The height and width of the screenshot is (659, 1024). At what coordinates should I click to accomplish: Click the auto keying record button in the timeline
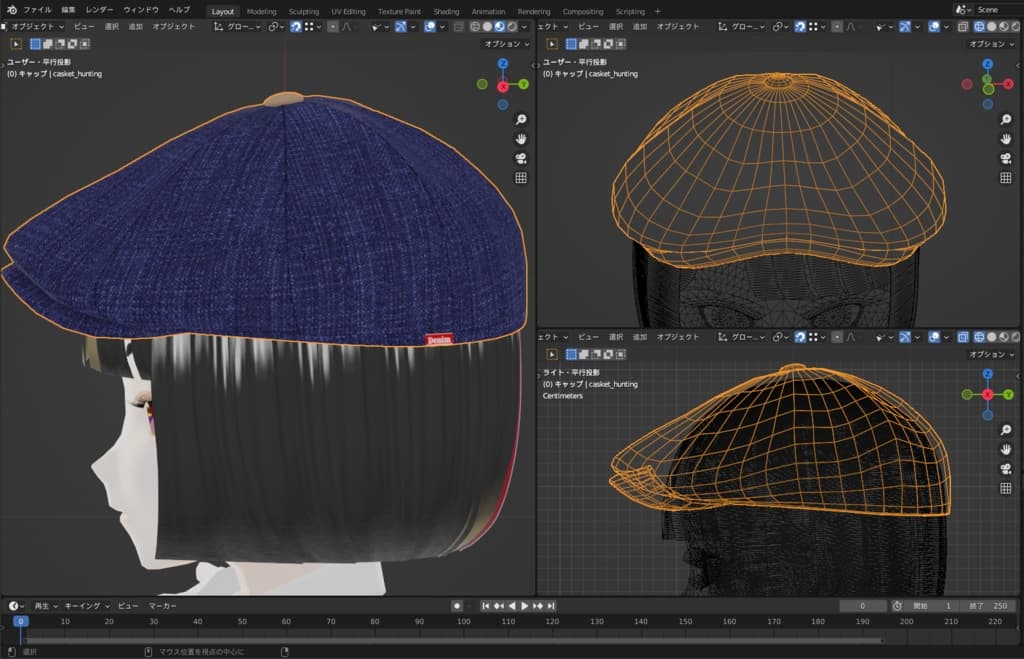pos(457,606)
